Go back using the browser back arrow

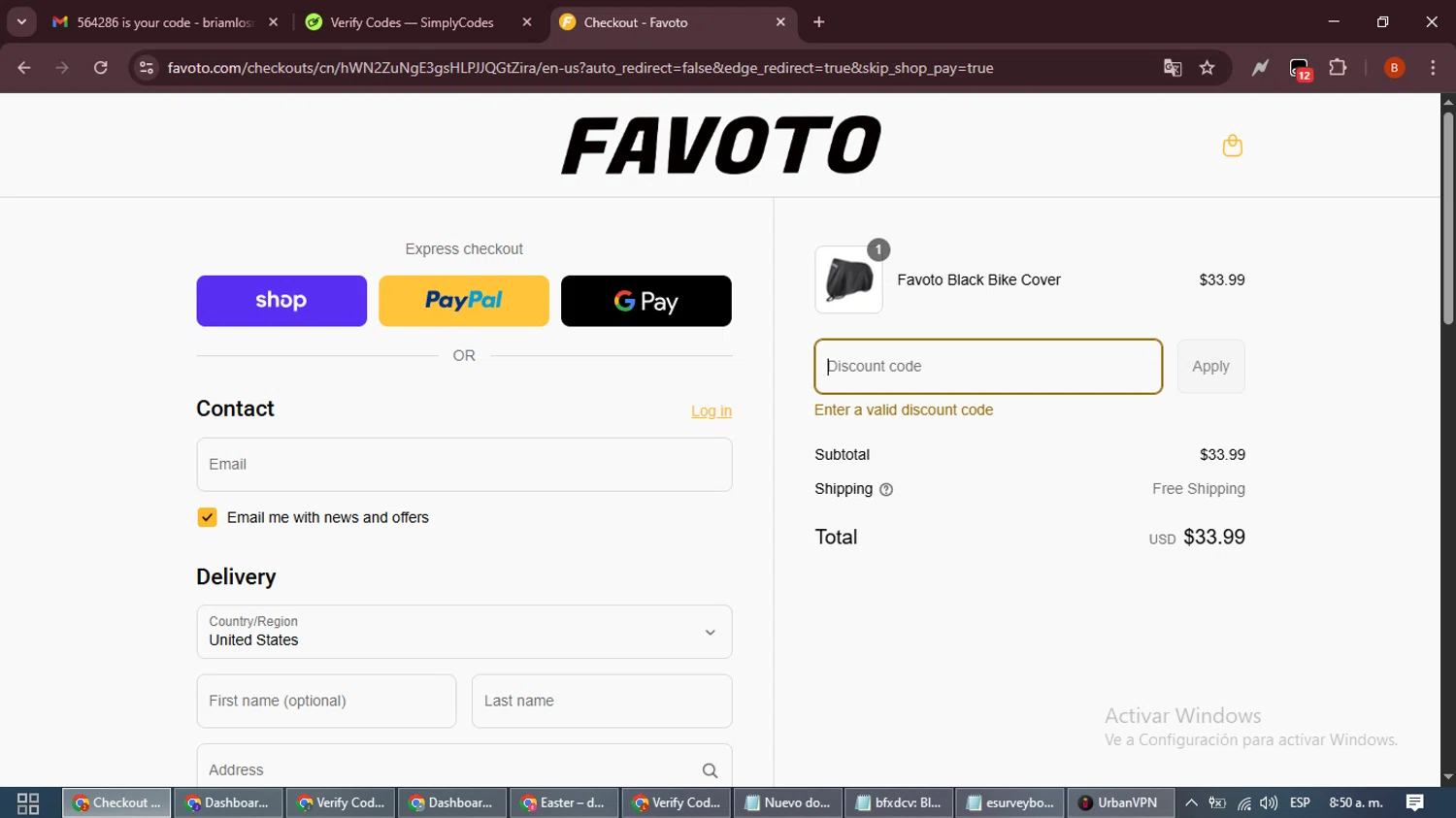24,68
